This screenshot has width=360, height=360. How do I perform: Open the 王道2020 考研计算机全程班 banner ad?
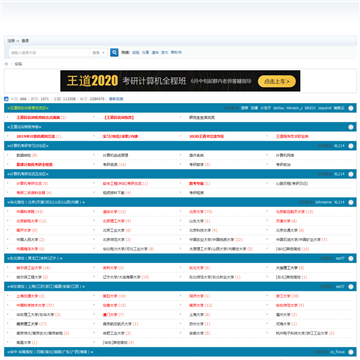180,81
